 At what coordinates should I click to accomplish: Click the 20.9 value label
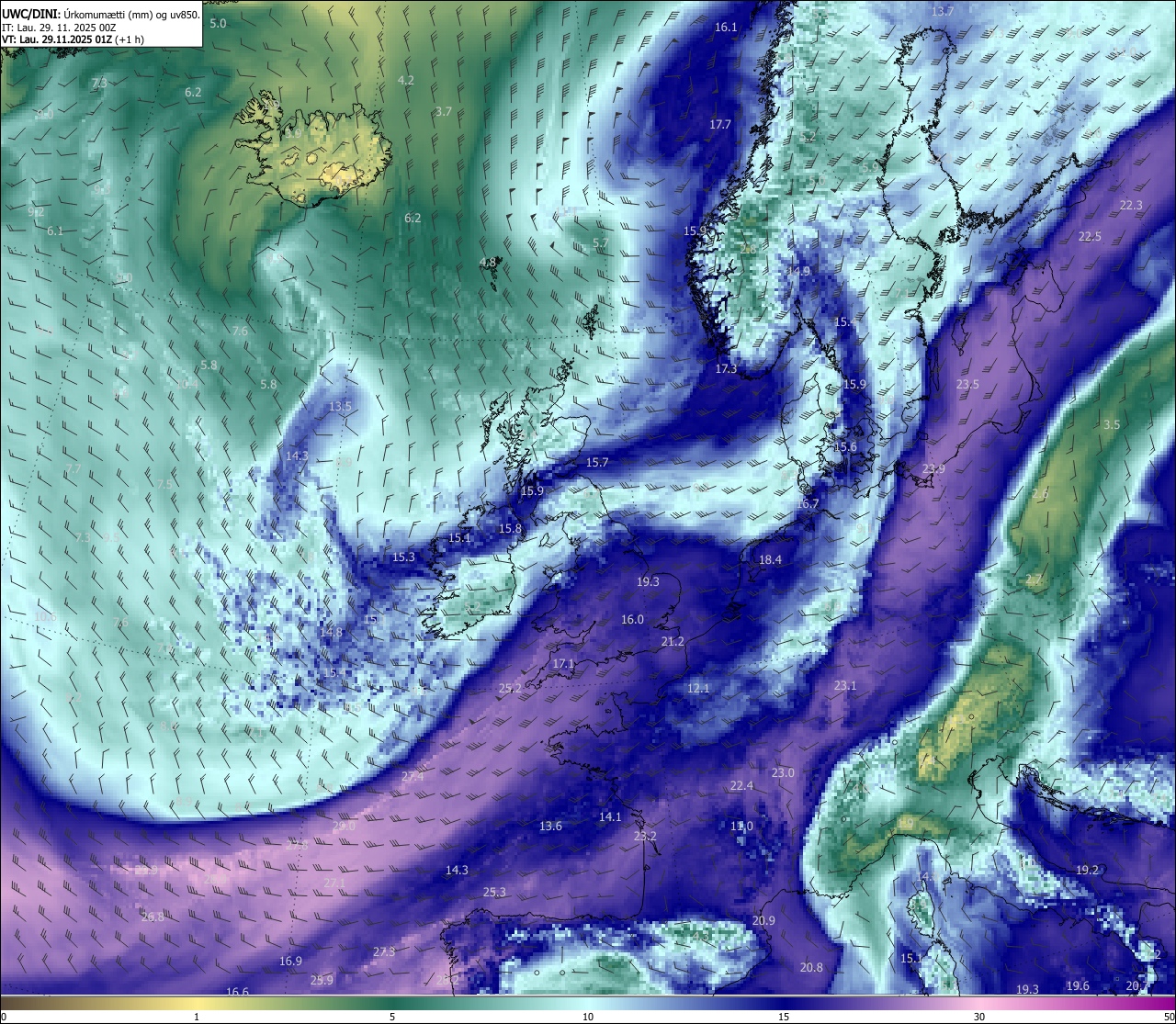(x=763, y=920)
